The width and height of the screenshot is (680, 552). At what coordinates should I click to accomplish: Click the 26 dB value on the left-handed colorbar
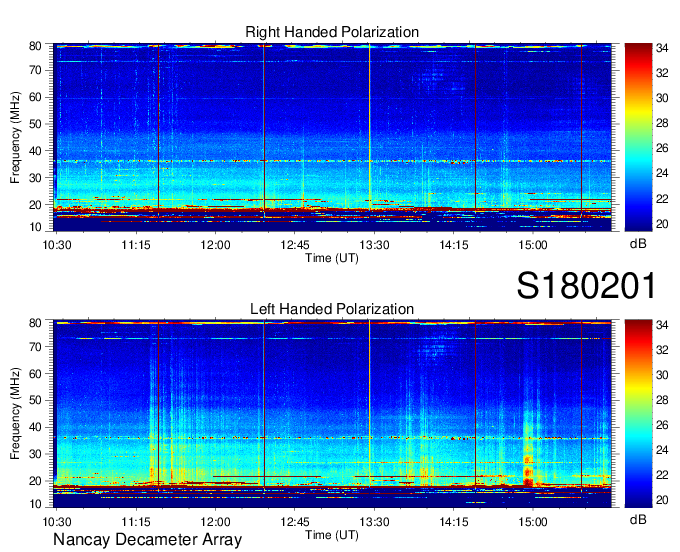(x=662, y=425)
